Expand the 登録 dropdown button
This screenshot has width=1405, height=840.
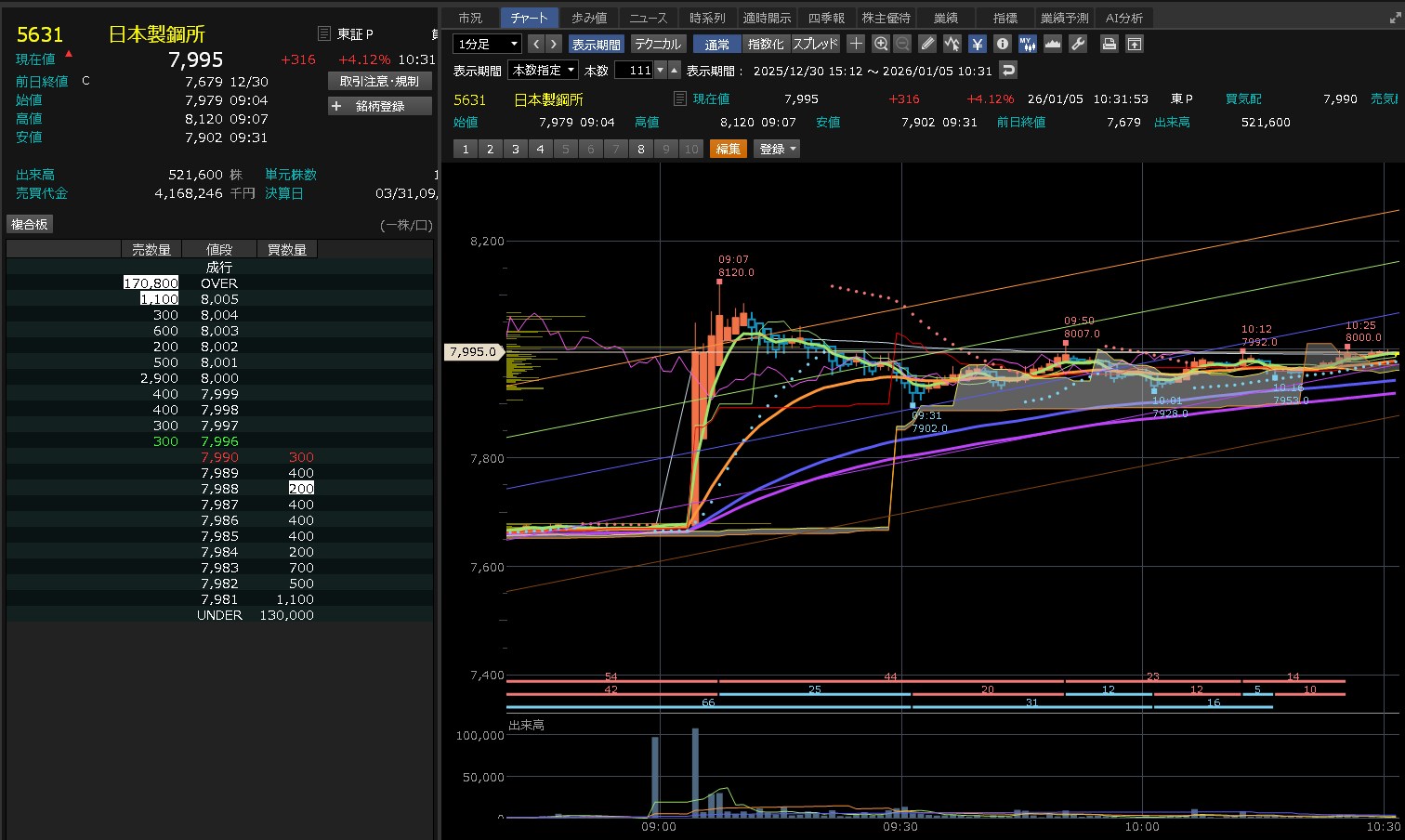[x=778, y=149]
